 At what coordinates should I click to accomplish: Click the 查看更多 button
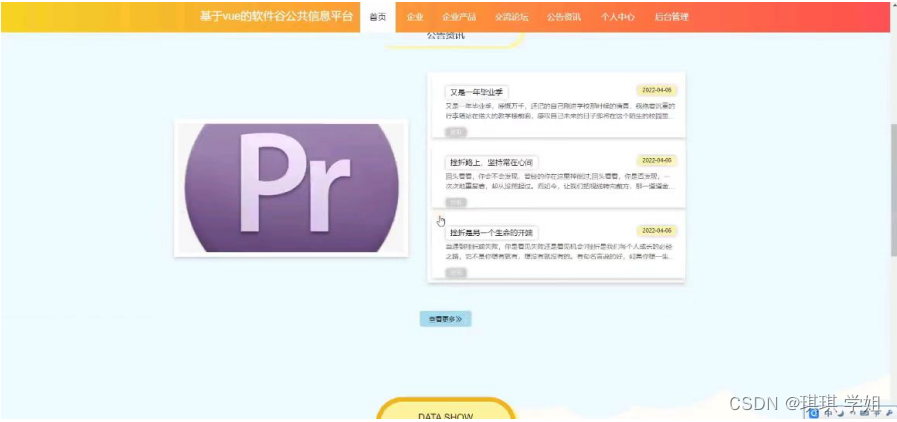click(446, 319)
